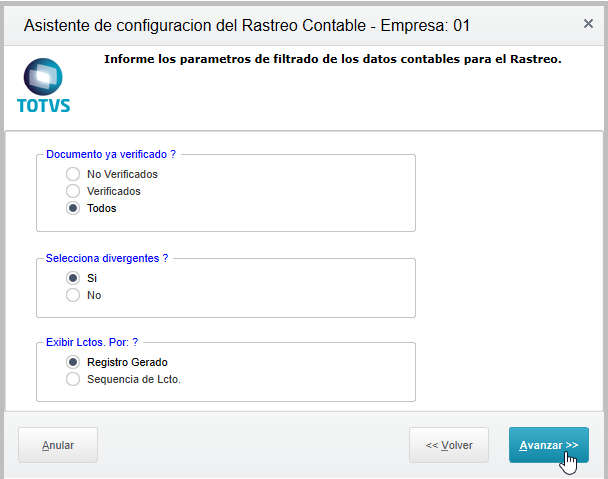Click the Documento ya verificado group label
Image resolution: width=608 pixels, height=479 pixels.
click(x=111, y=154)
